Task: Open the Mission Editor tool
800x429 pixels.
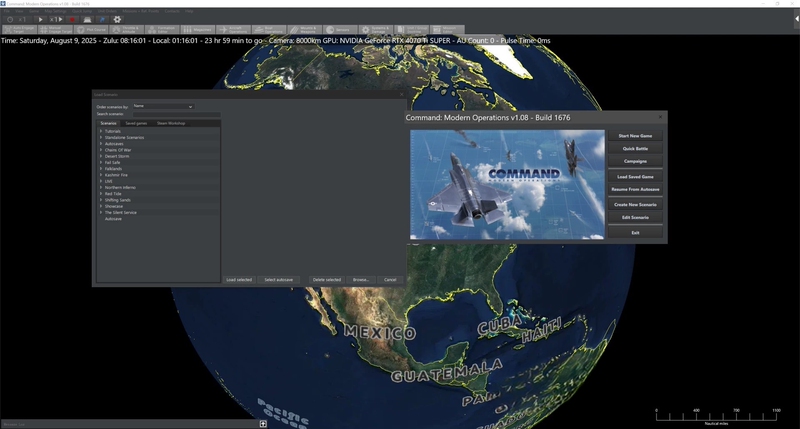Action: click(x=447, y=30)
